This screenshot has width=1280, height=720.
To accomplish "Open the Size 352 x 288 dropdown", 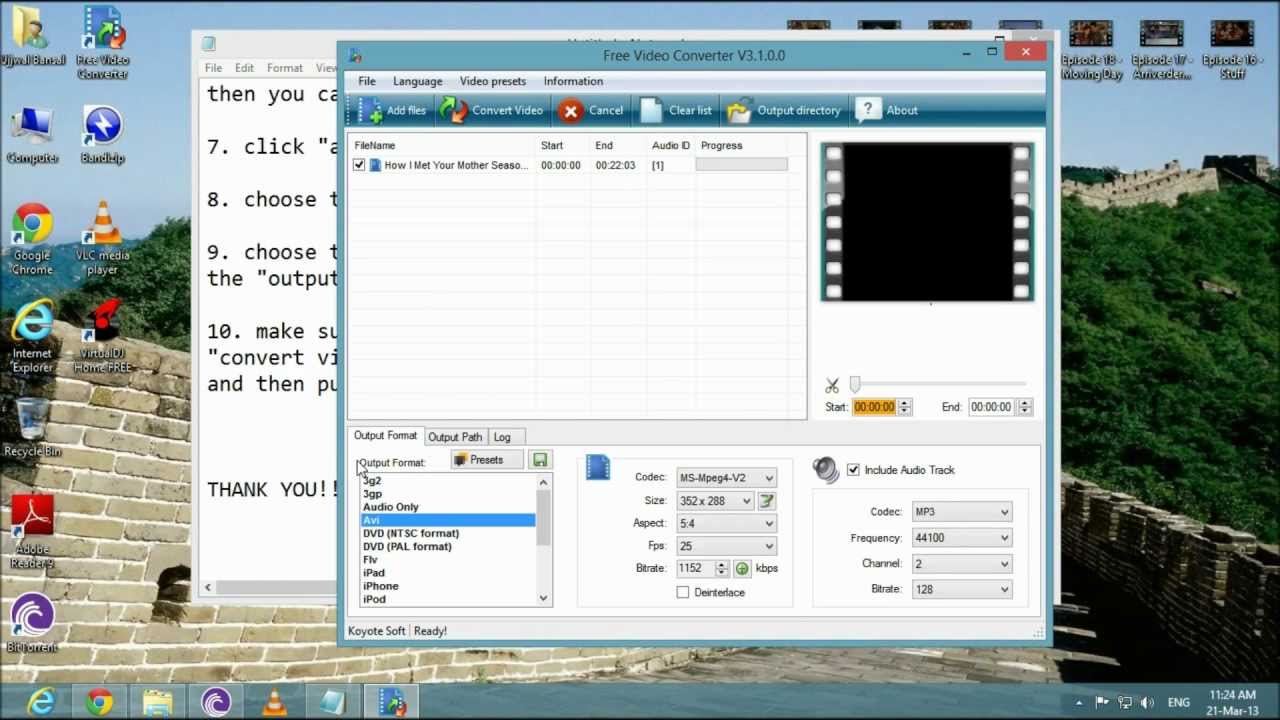I will pos(715,501).
